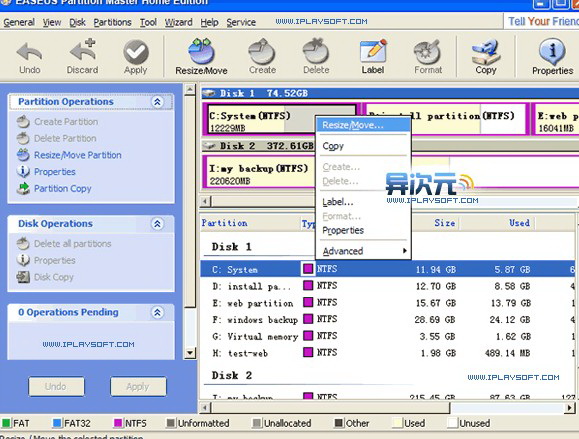Viewport: 579px width, 439px height.
Task: Click the Partition column header
Action: pos(250,223)
